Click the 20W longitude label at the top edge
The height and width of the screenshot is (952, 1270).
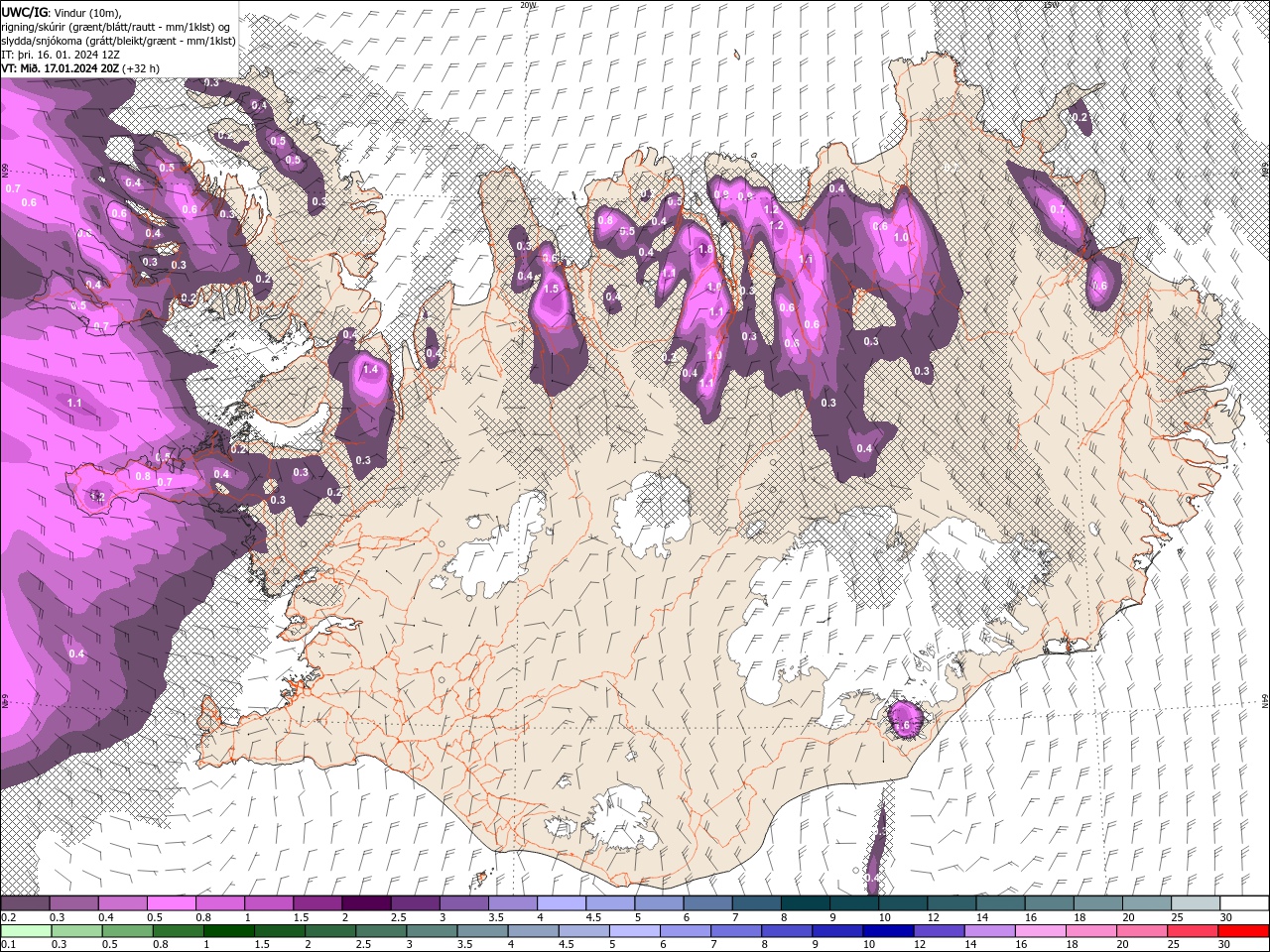[x=528, y=5]
